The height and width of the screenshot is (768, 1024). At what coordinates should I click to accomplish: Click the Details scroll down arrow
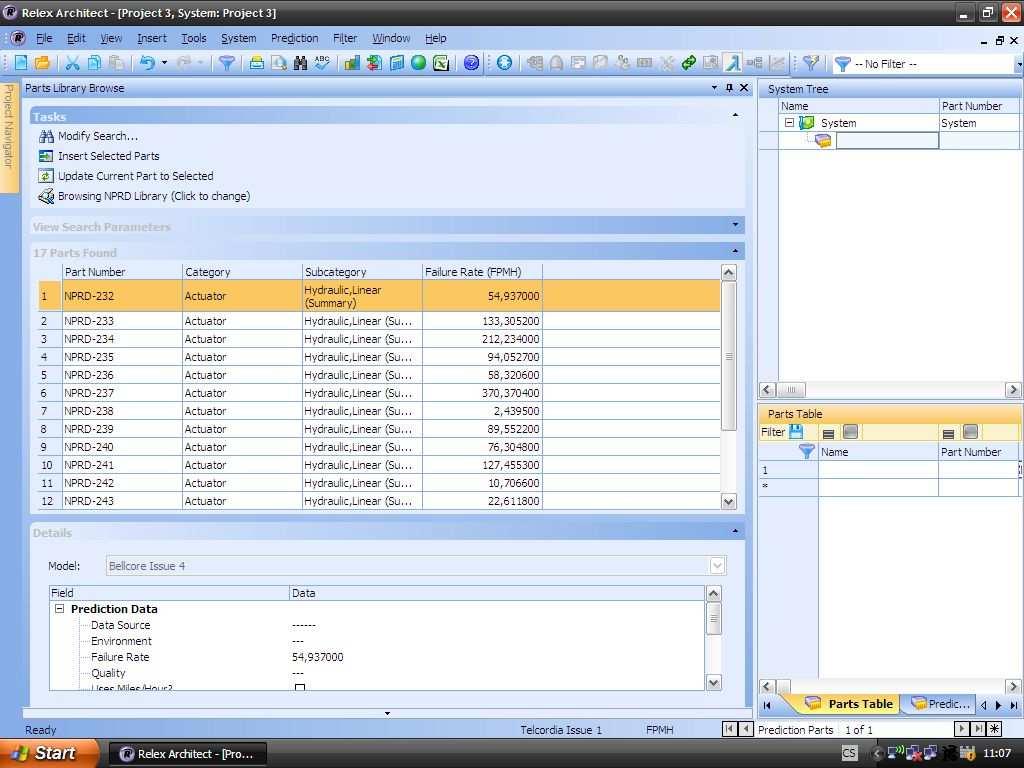tap(714, 682)
